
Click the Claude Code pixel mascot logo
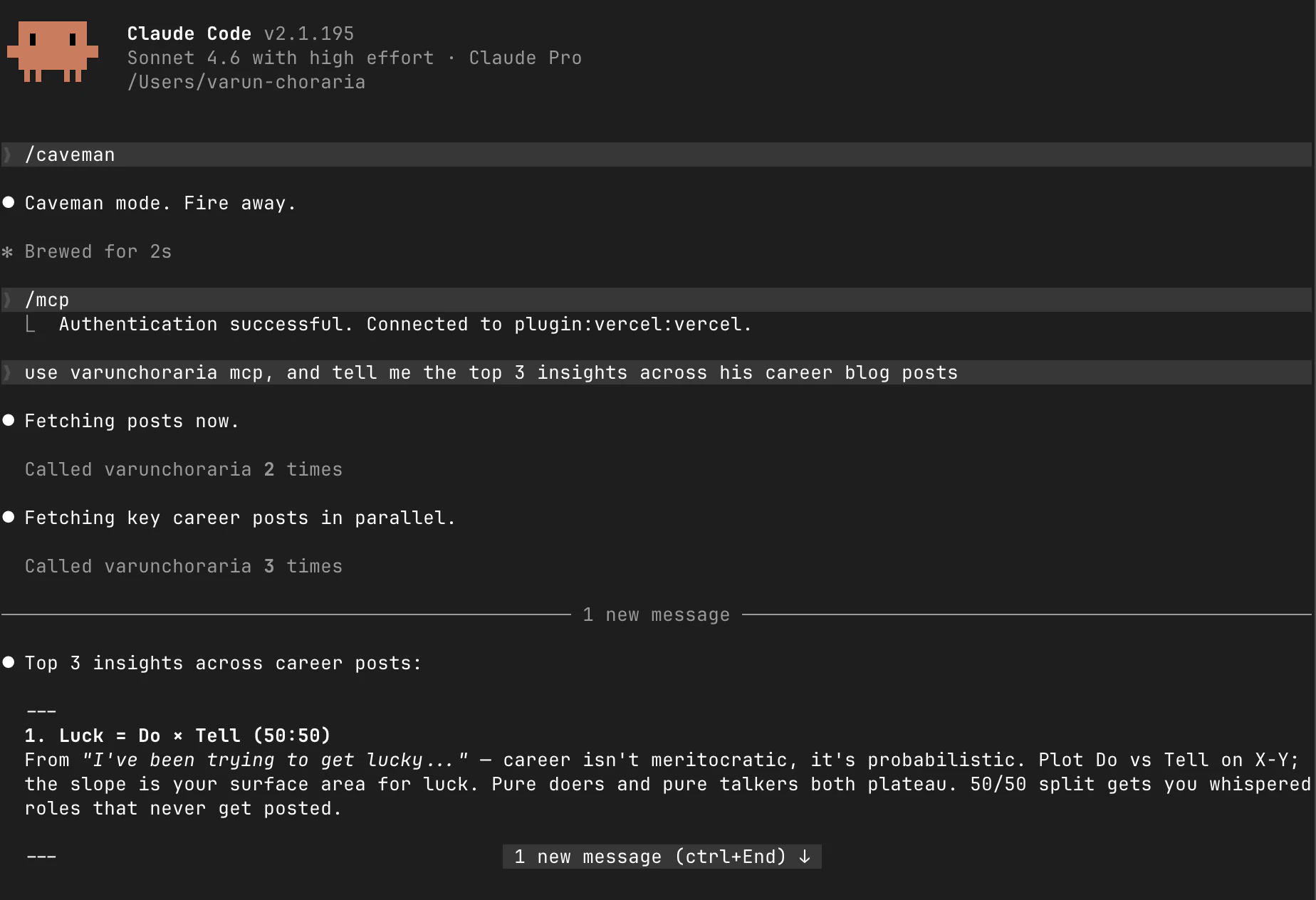(x=53, y=51)
